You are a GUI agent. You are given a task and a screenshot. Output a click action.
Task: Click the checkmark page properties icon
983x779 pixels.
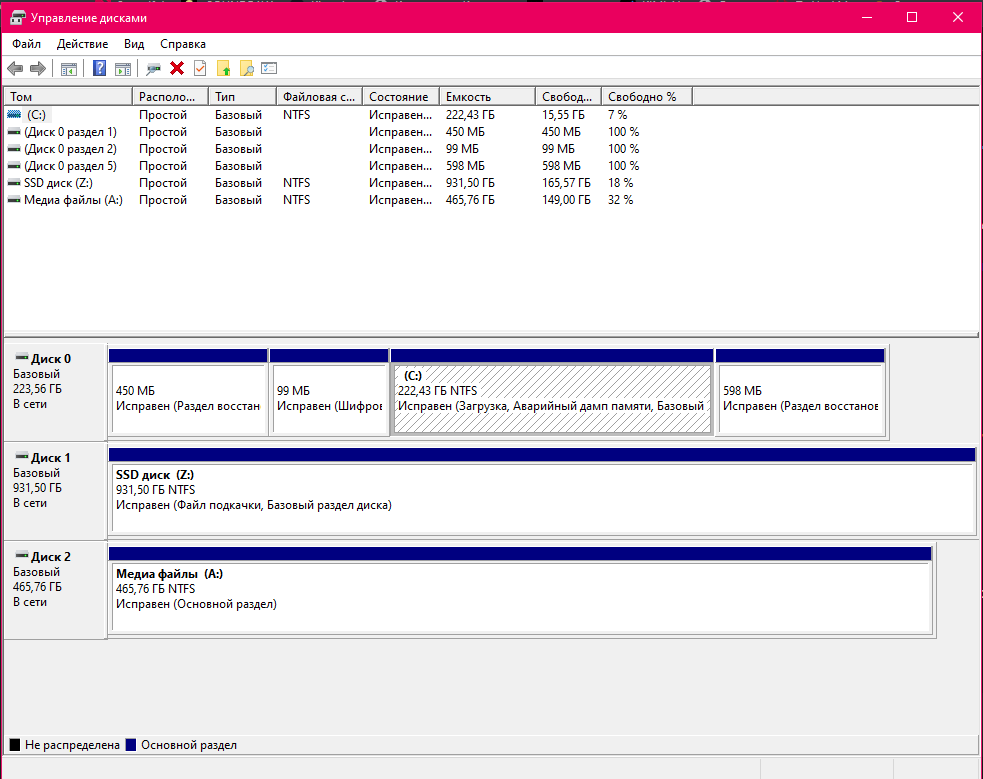click(200, 68)
